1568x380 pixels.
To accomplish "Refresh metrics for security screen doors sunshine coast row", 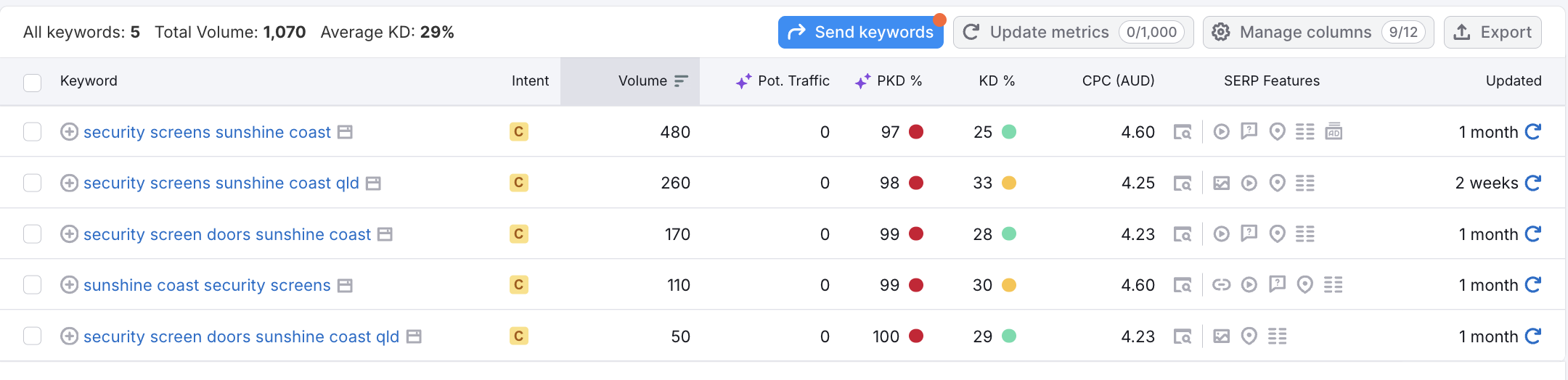I will pyautogui.click(x=1532, y=234).
